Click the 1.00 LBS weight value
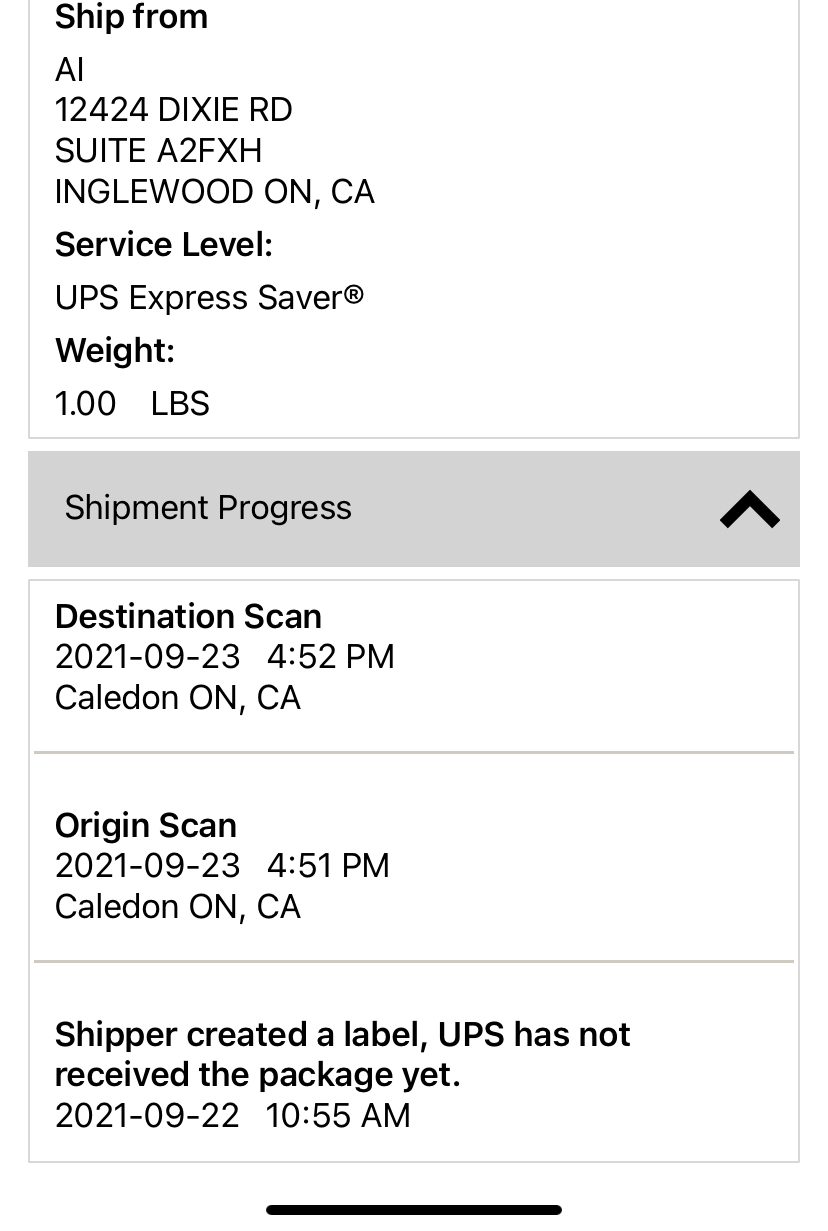Viewport: 828px width, 1231px height. 132,404
